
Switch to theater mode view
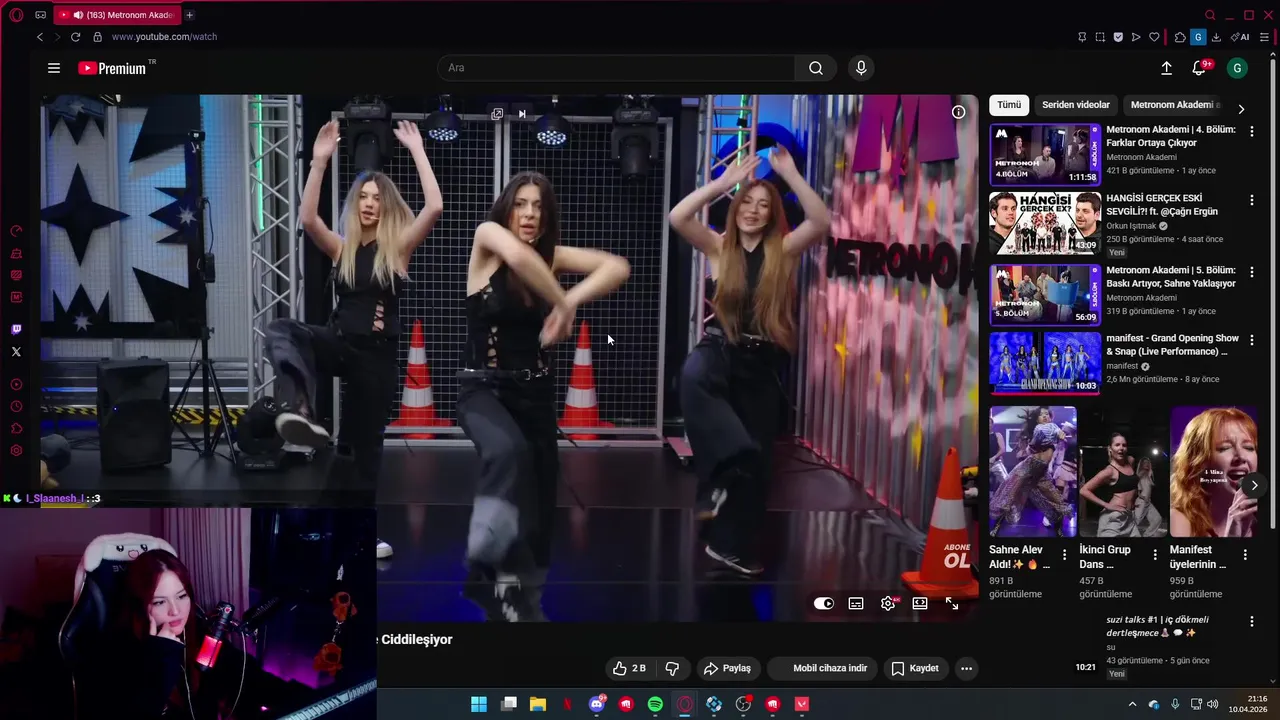[x=920, y=604]
